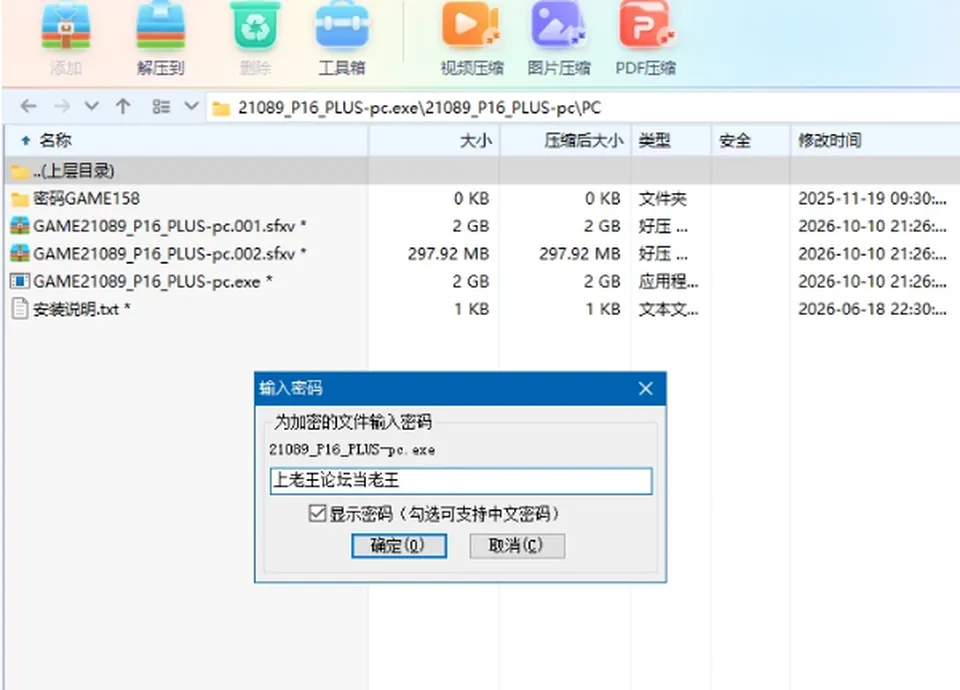This screenshot has height=690, width=960.
Task: Click the 添加 (Add) toolbar icon
Action: pos(66,28)
